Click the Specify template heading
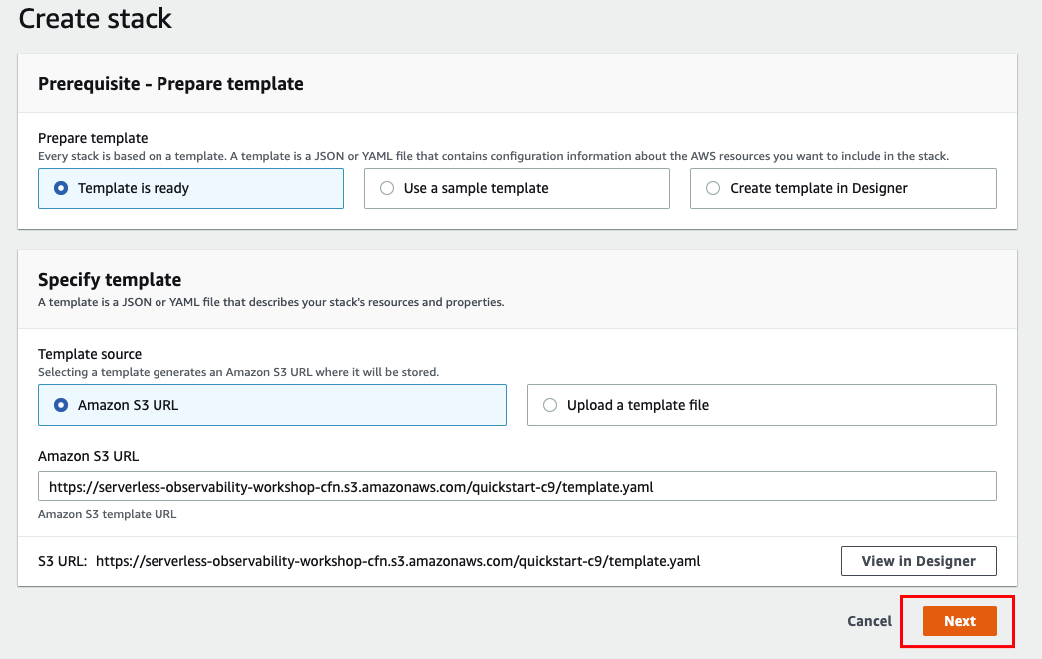 (110, 280)
